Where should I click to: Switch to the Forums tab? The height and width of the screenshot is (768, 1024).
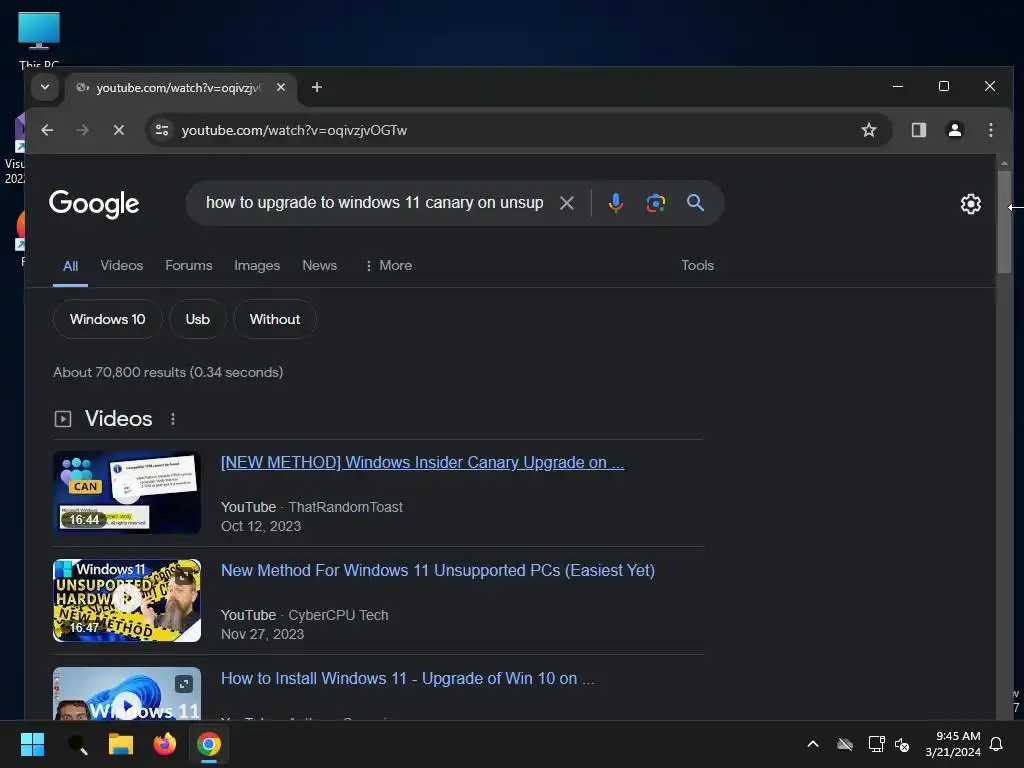(189, 265)
